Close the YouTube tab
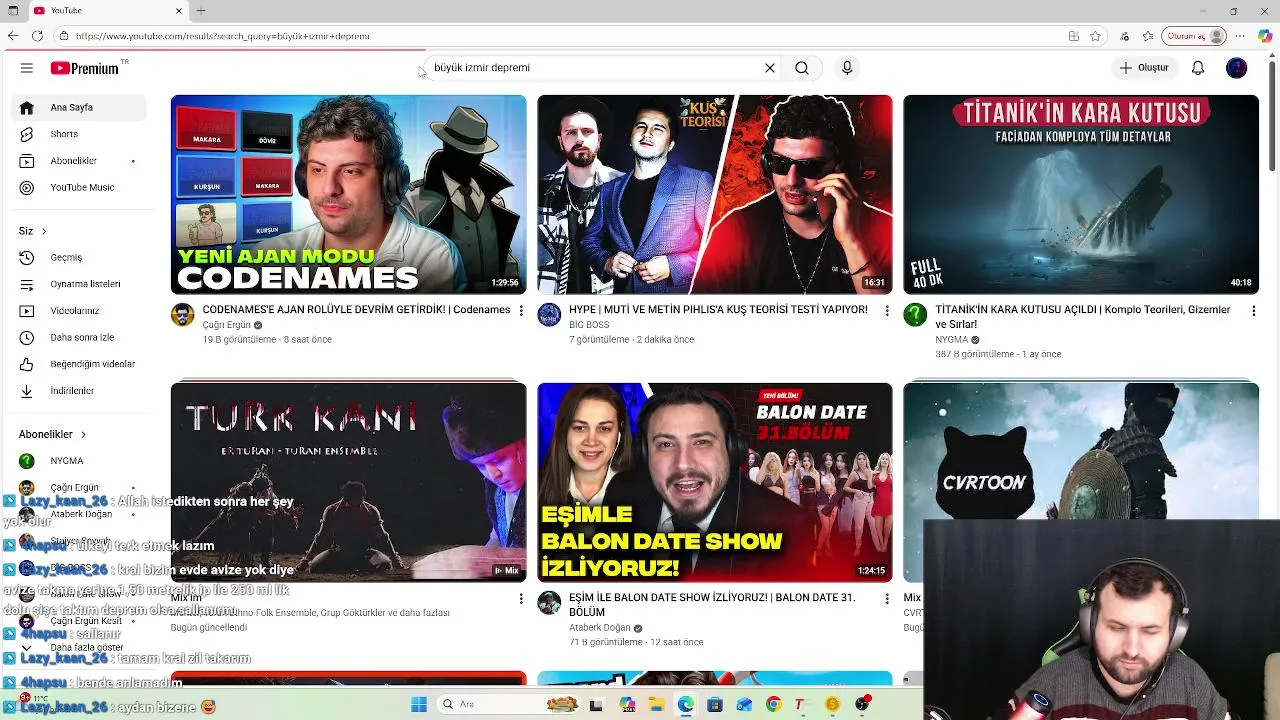 179,11
